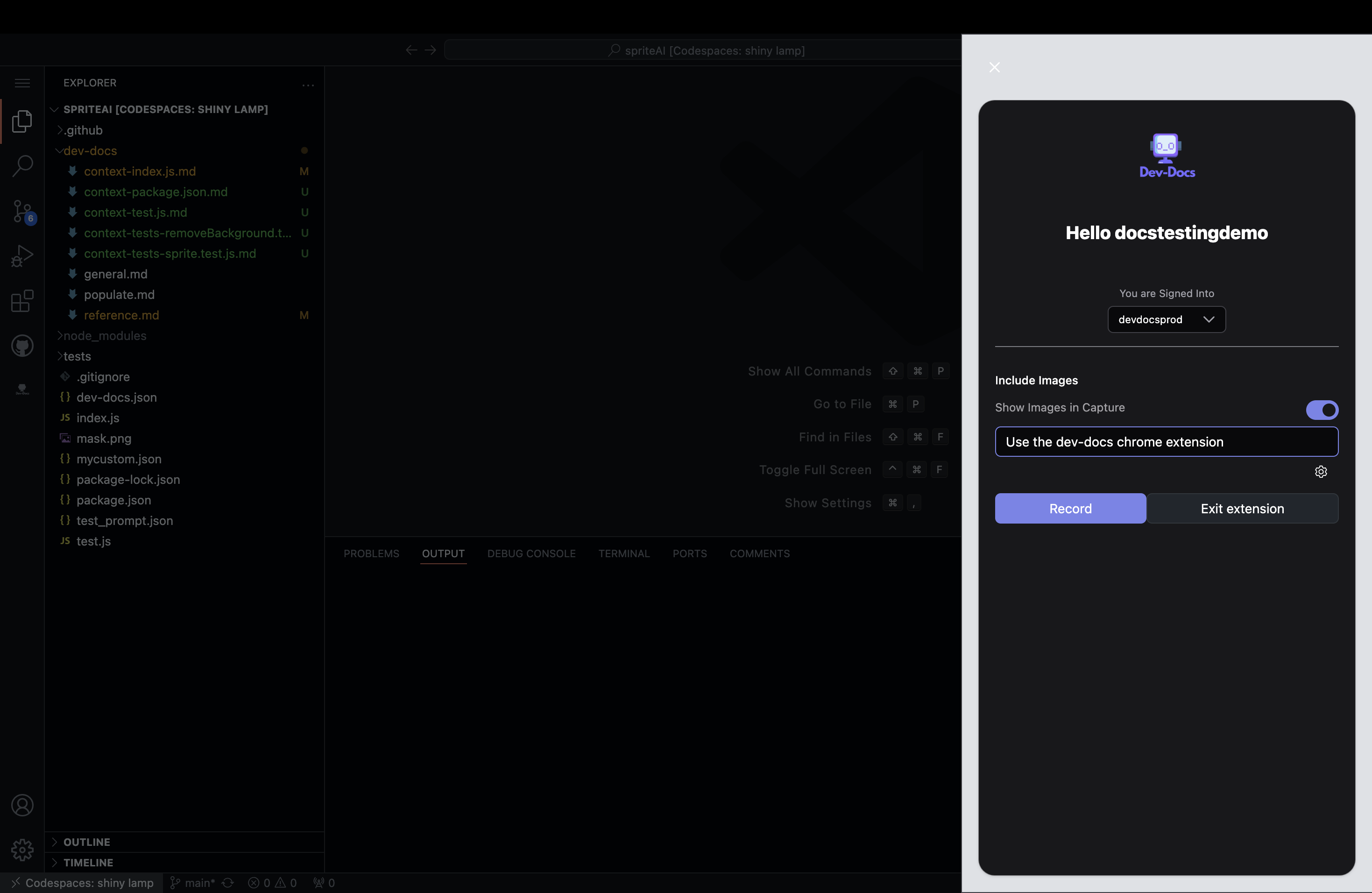Disable Show Images in Capture

[1322, 410]
